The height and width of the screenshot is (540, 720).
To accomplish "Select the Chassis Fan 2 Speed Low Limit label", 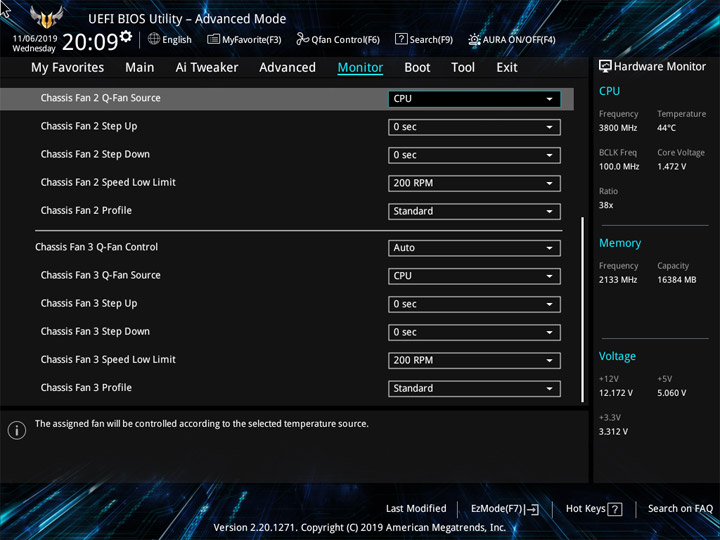I will point(108,182).
